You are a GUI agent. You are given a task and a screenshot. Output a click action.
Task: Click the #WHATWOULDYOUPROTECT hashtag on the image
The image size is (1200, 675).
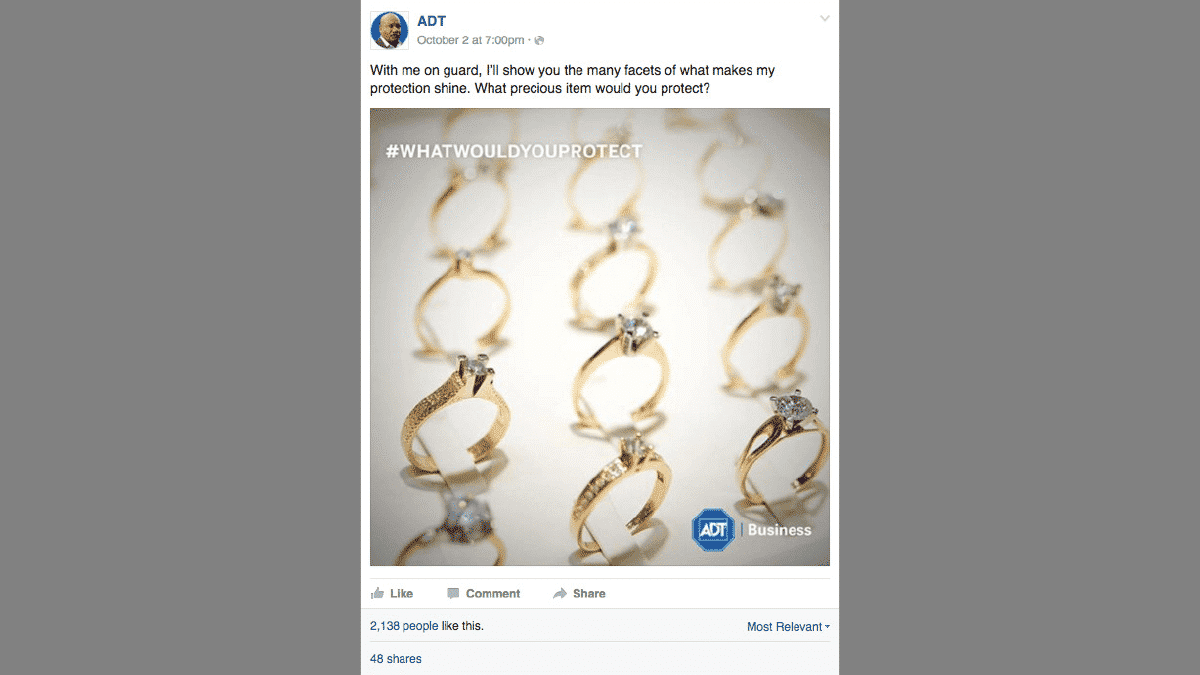pyautogui.click(x=514, y=151)
